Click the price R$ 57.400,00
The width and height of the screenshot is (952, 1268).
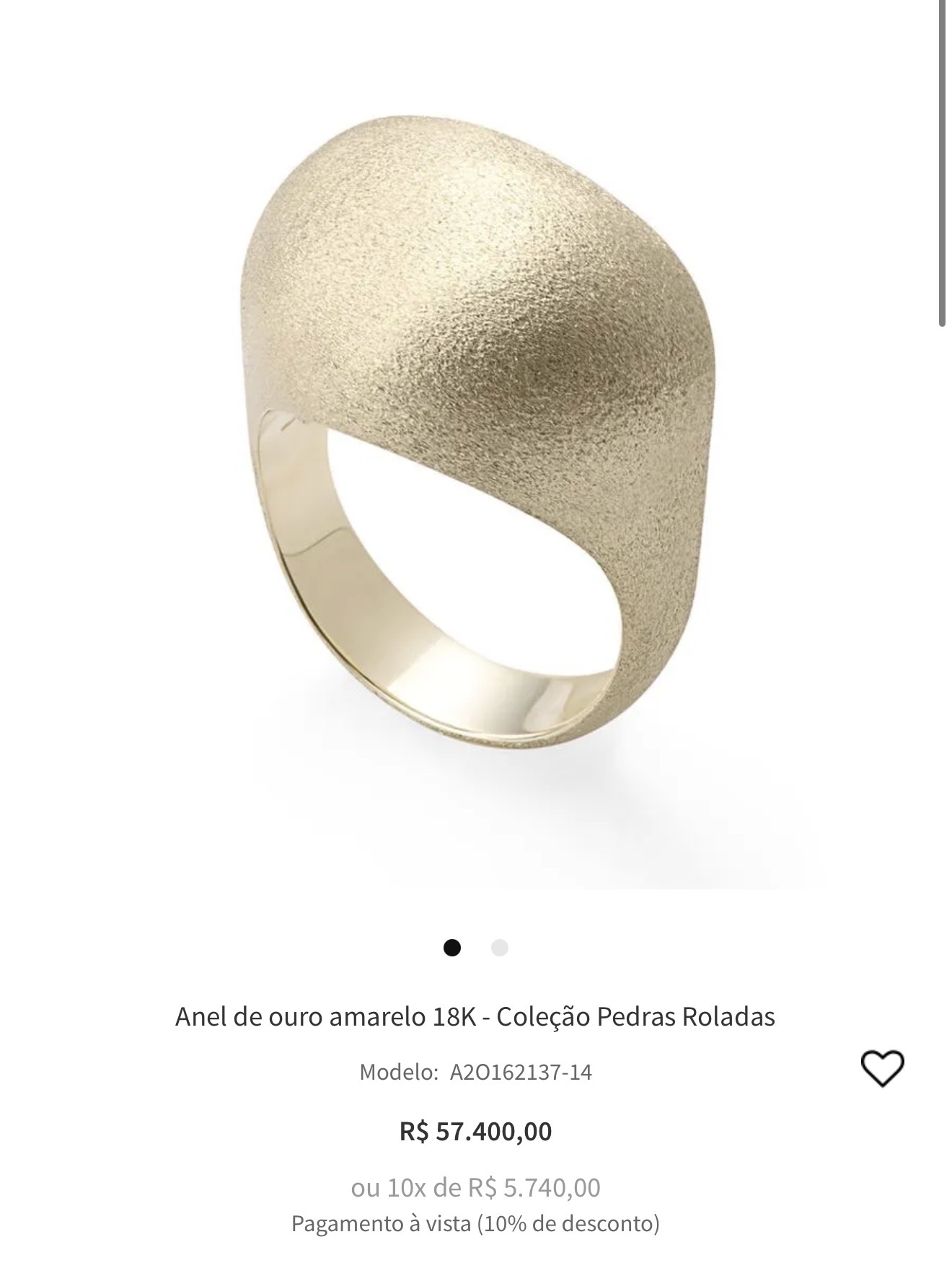pos(476,1131)
